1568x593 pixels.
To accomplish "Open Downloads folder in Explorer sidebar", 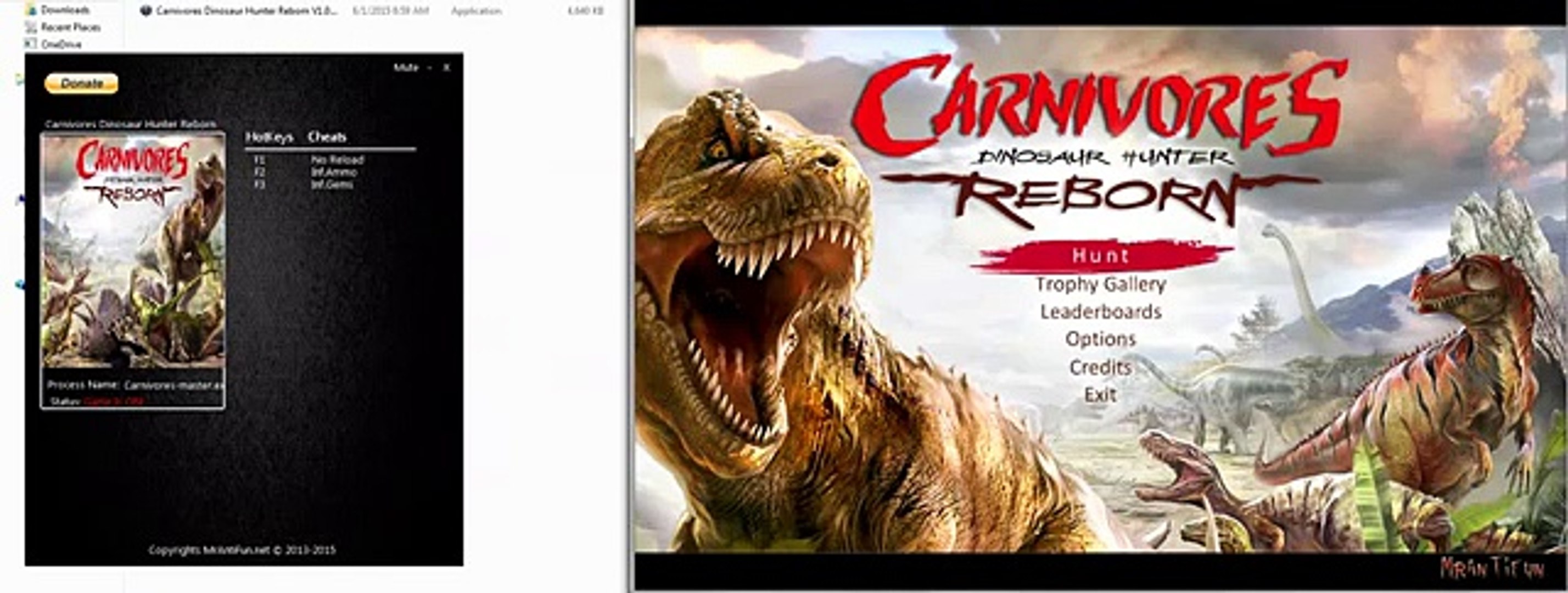I will pyautogui.click(x=65, y=10).
